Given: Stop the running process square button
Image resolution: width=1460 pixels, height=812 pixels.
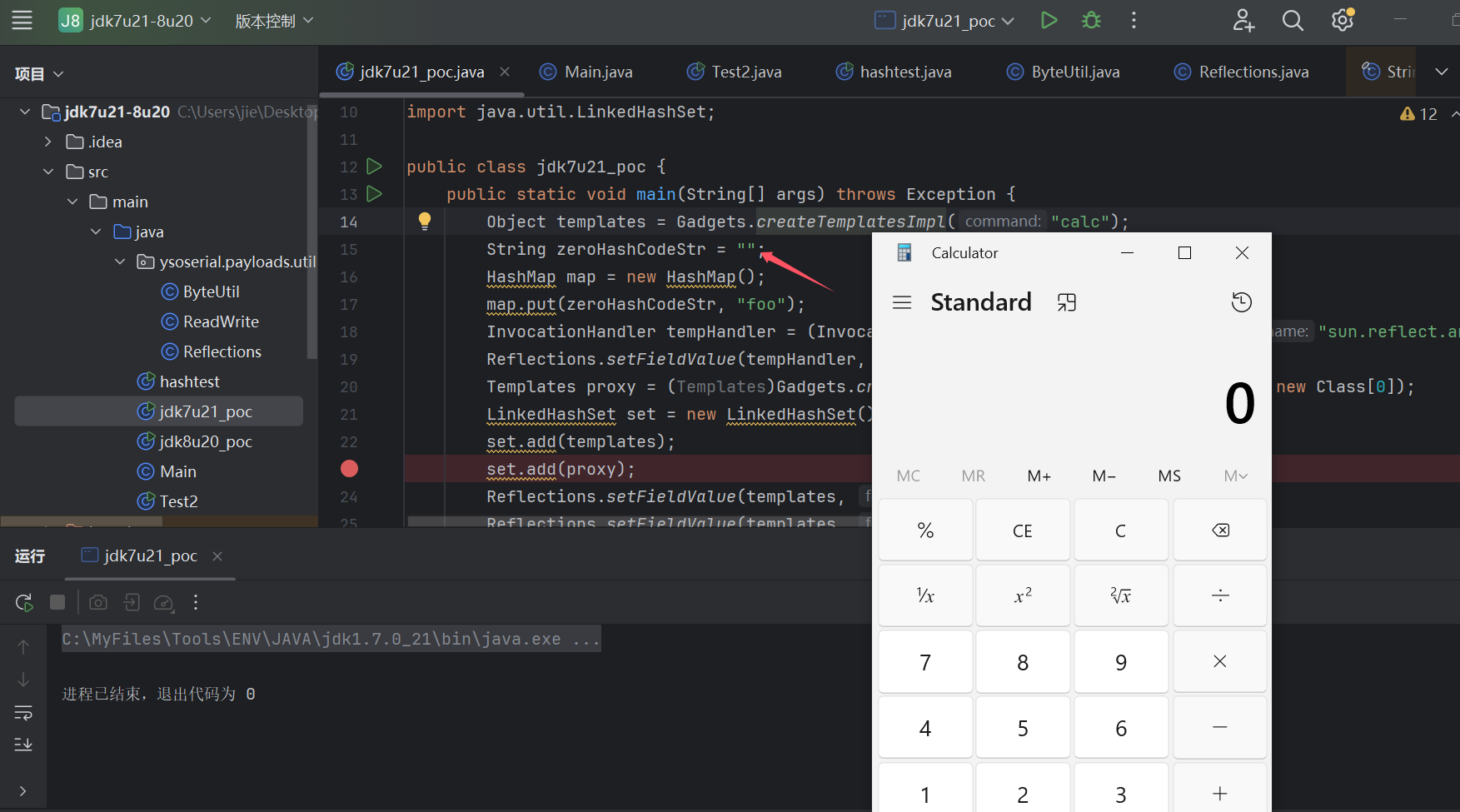Looking at the screenshot, I should coord(57,602).
